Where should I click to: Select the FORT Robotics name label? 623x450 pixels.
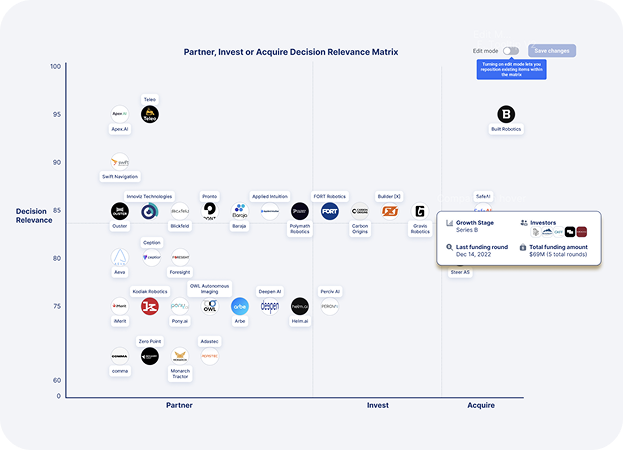pos(329,197)
